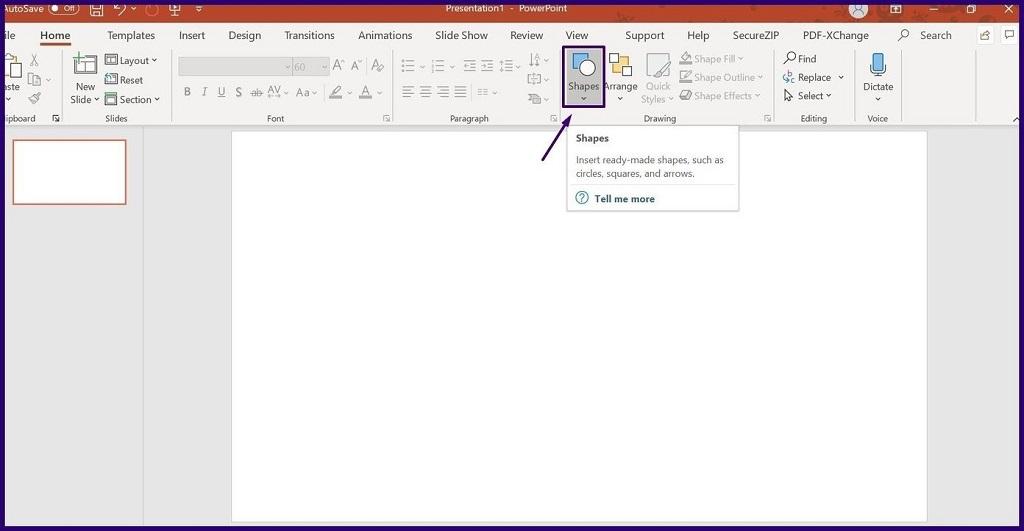
Task: Click Decrease Font Size icon
Action: (x=356, y=65)
